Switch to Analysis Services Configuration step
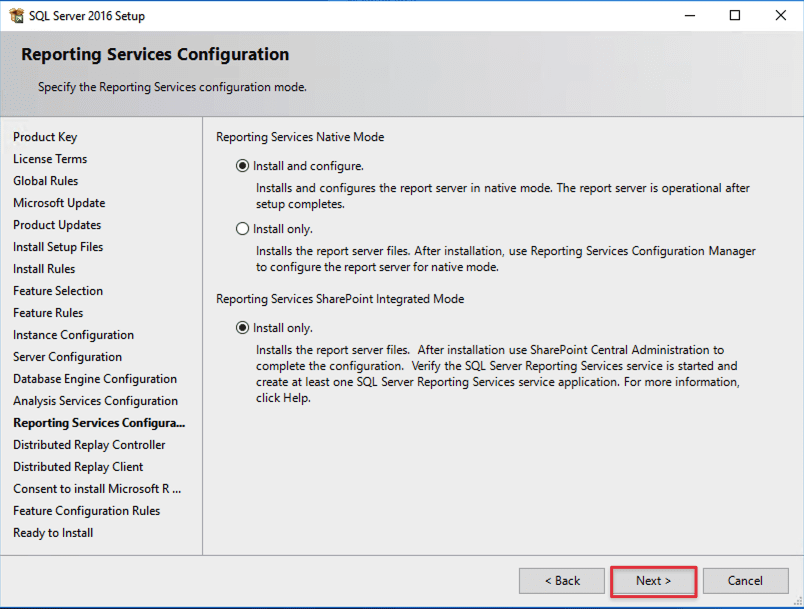The image size is (804, 609). coord(95,401)
